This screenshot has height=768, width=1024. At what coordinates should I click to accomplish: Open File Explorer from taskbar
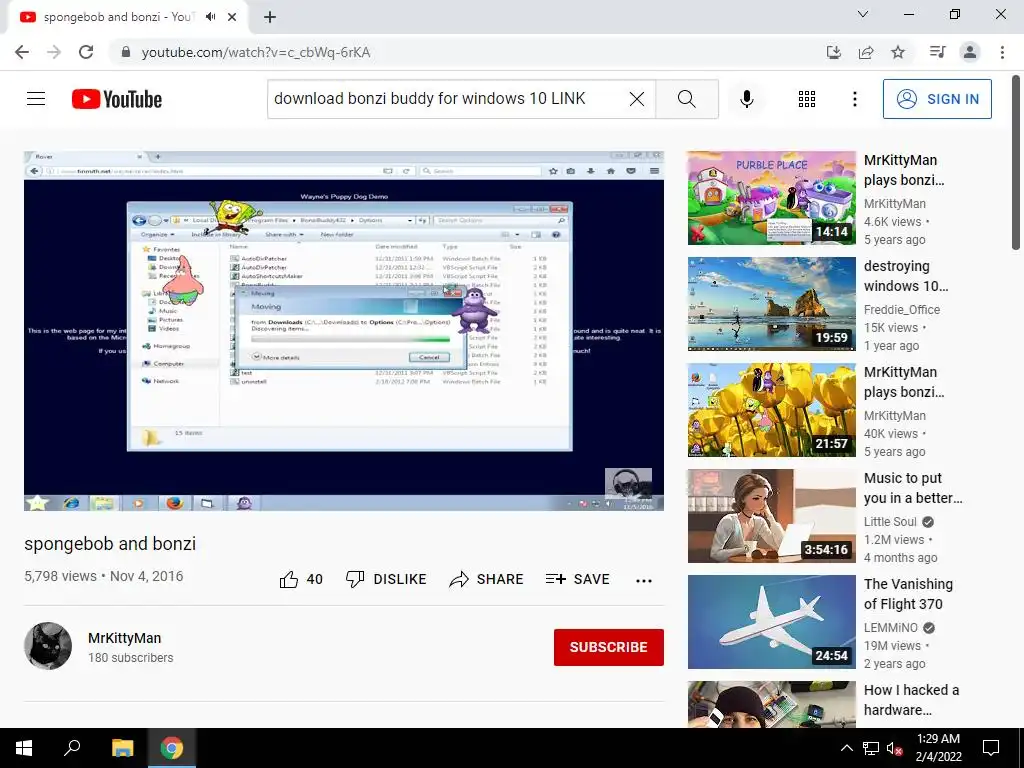tap(122, 748)
